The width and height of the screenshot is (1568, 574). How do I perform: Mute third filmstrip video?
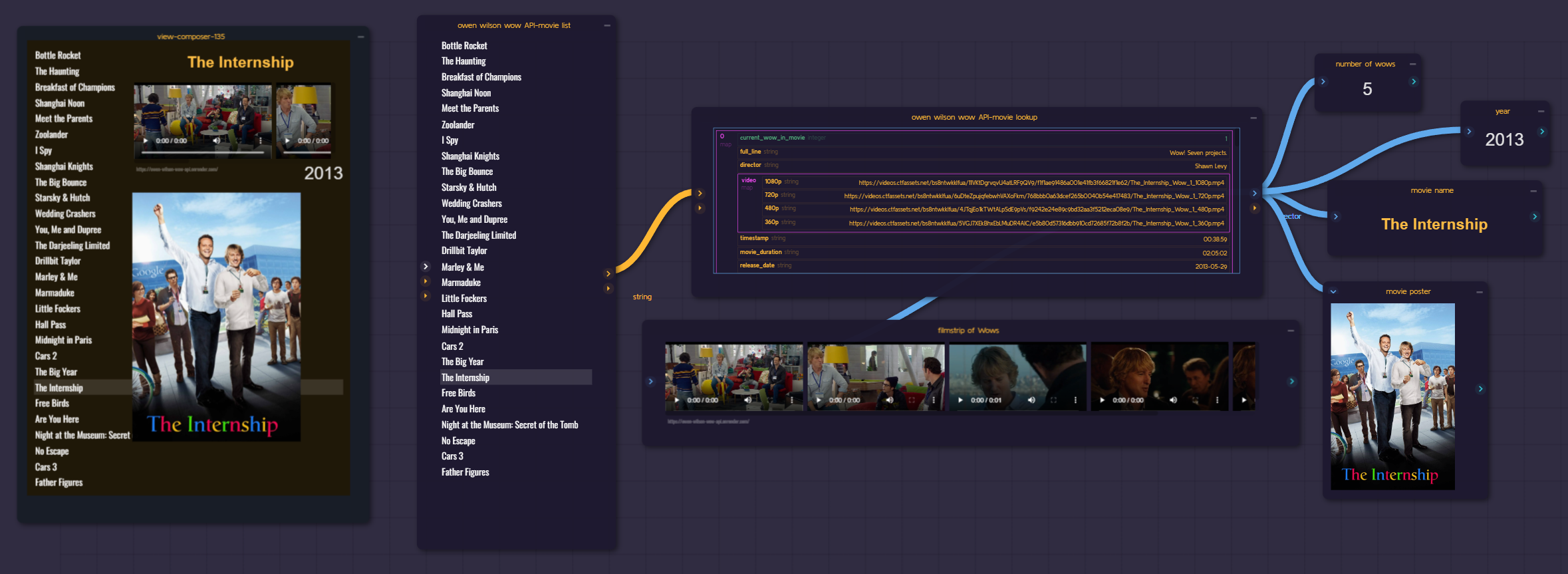1031,400
